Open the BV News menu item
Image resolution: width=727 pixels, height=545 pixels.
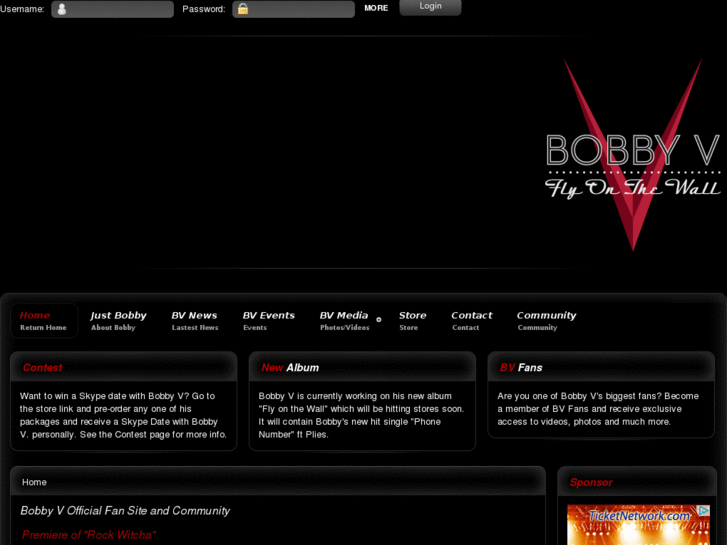click(x=194, y=321)
